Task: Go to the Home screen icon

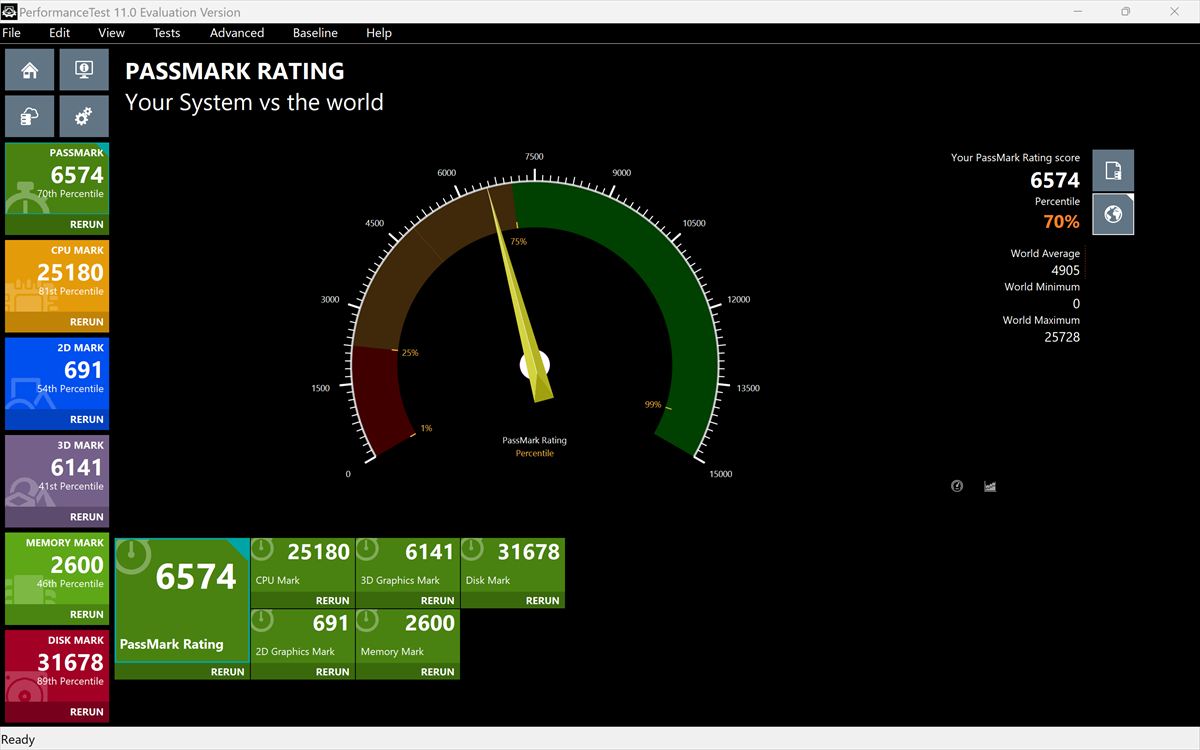Action: [x=30, y=70]
